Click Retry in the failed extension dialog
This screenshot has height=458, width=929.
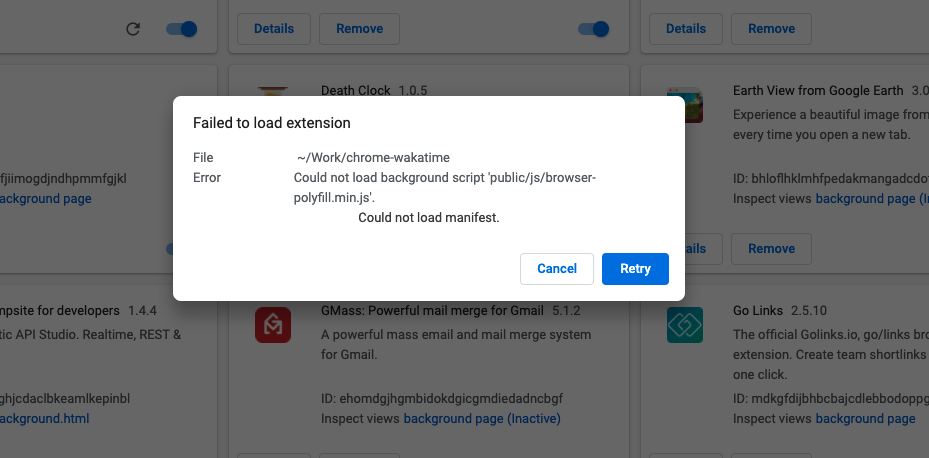[635, 269]
